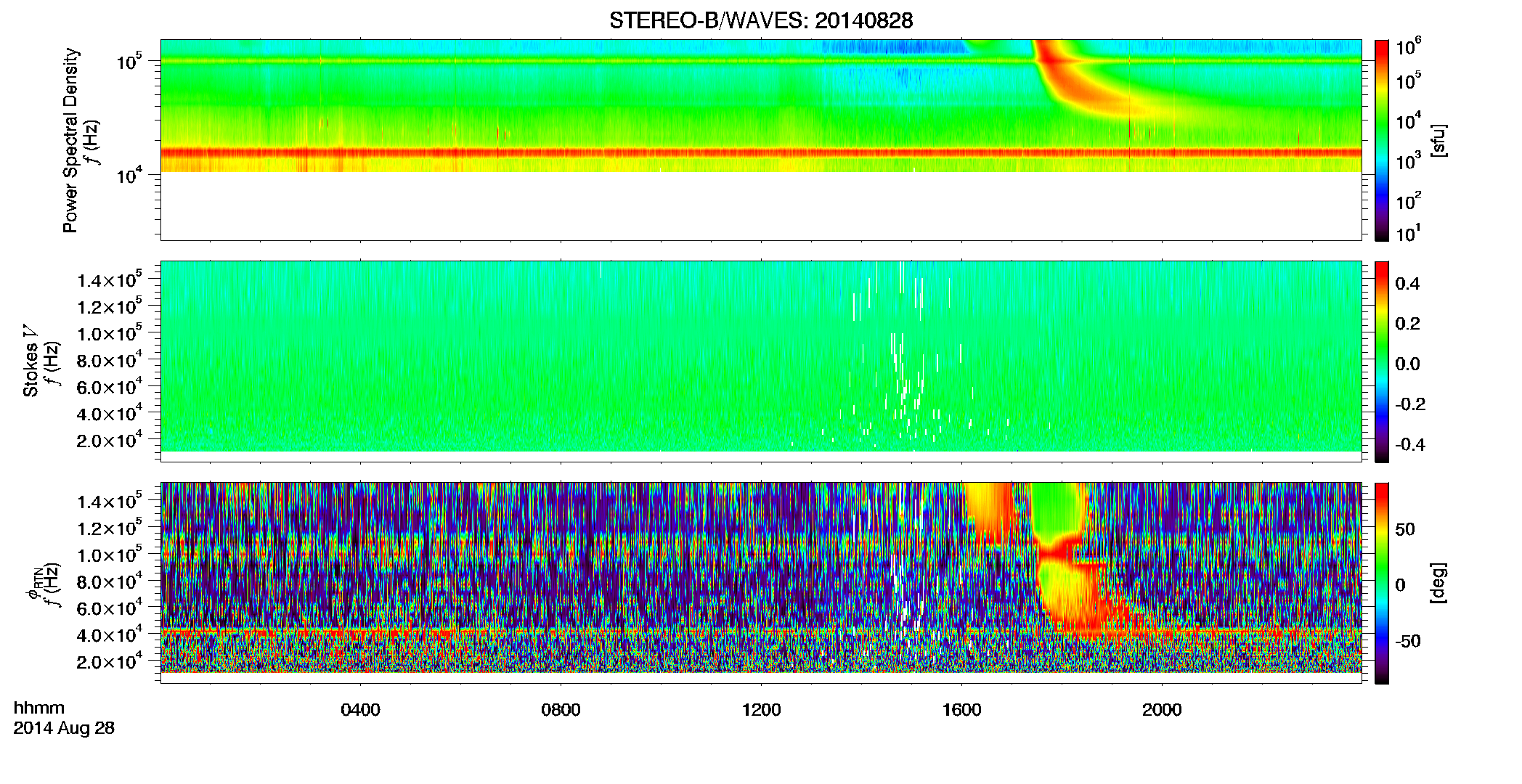This screenshot has height=784, width=1522.
Task: Click the bottom panel 8.0×10^4 frequency tick label
Action: (x=110, y=581)
